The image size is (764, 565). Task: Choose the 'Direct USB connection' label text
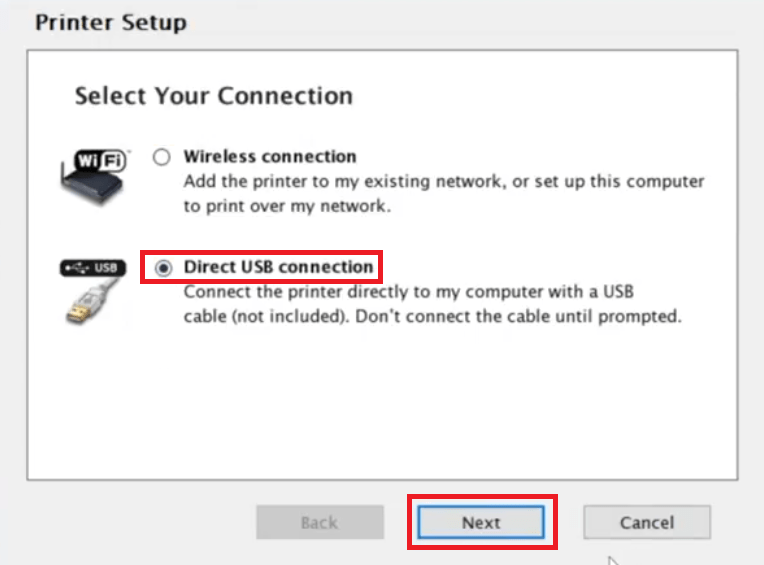(278, 267)
